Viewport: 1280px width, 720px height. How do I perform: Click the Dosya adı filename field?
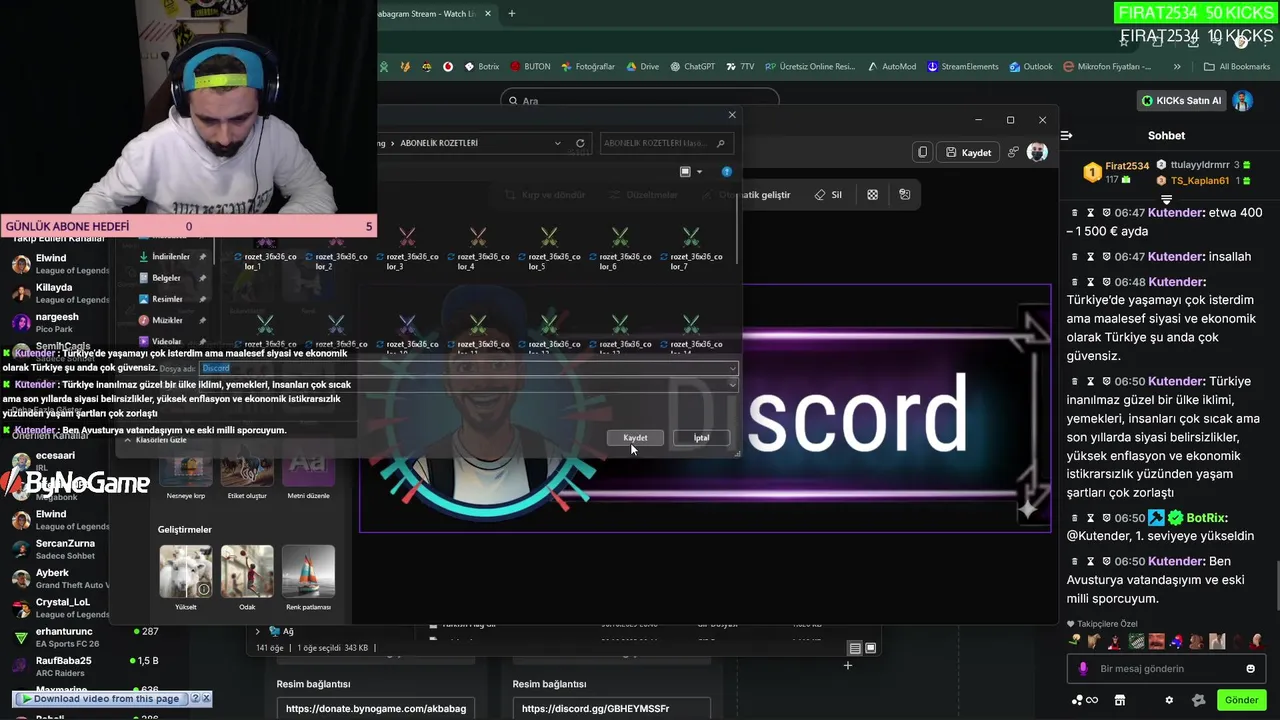(467, 369)
